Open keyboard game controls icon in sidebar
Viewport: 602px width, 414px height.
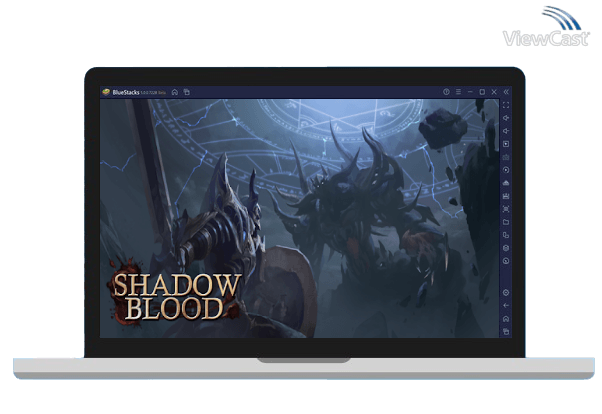pos(506,157)
